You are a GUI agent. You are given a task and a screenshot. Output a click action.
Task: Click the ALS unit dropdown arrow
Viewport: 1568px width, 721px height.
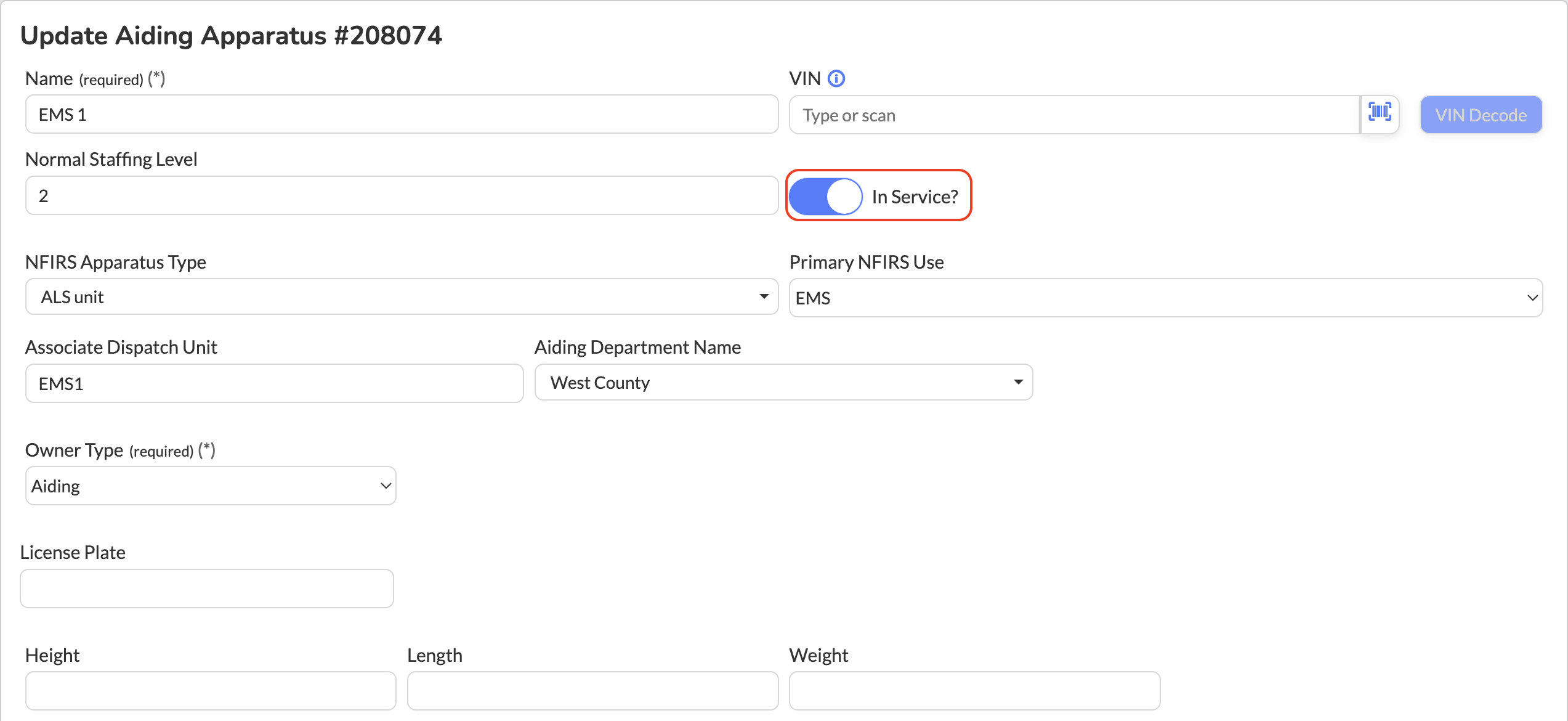pyautogui.click(x=764, y=297)
